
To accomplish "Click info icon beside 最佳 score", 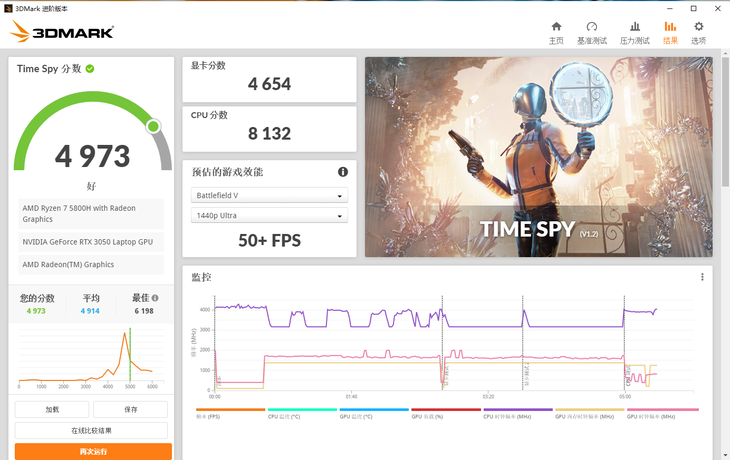I will point(155,298).
